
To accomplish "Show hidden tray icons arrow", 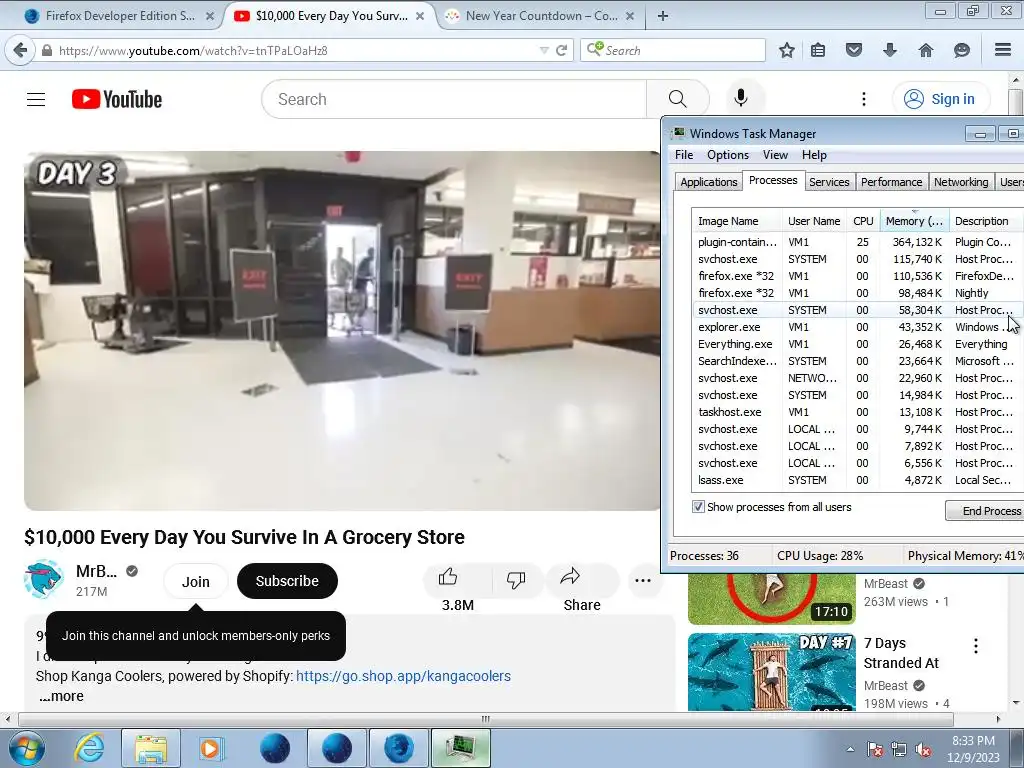I will point(850,750).
